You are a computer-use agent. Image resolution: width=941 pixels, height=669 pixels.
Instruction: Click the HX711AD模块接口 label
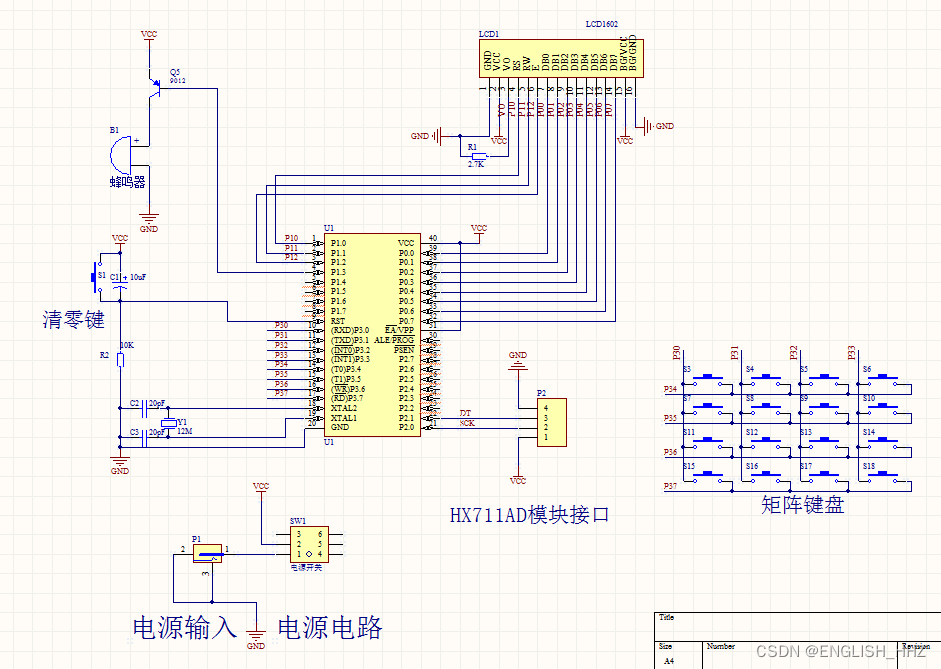tap(530, 515)
